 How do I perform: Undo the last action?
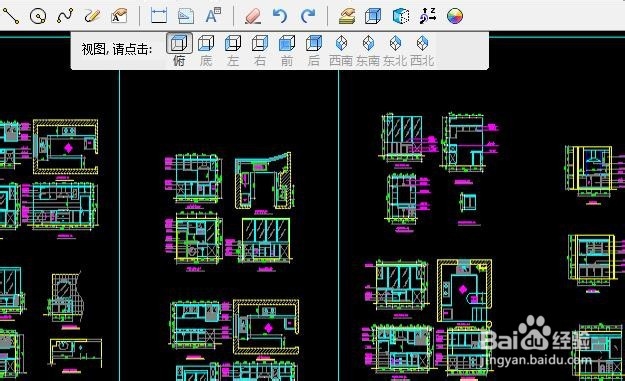tap(280, 16)
